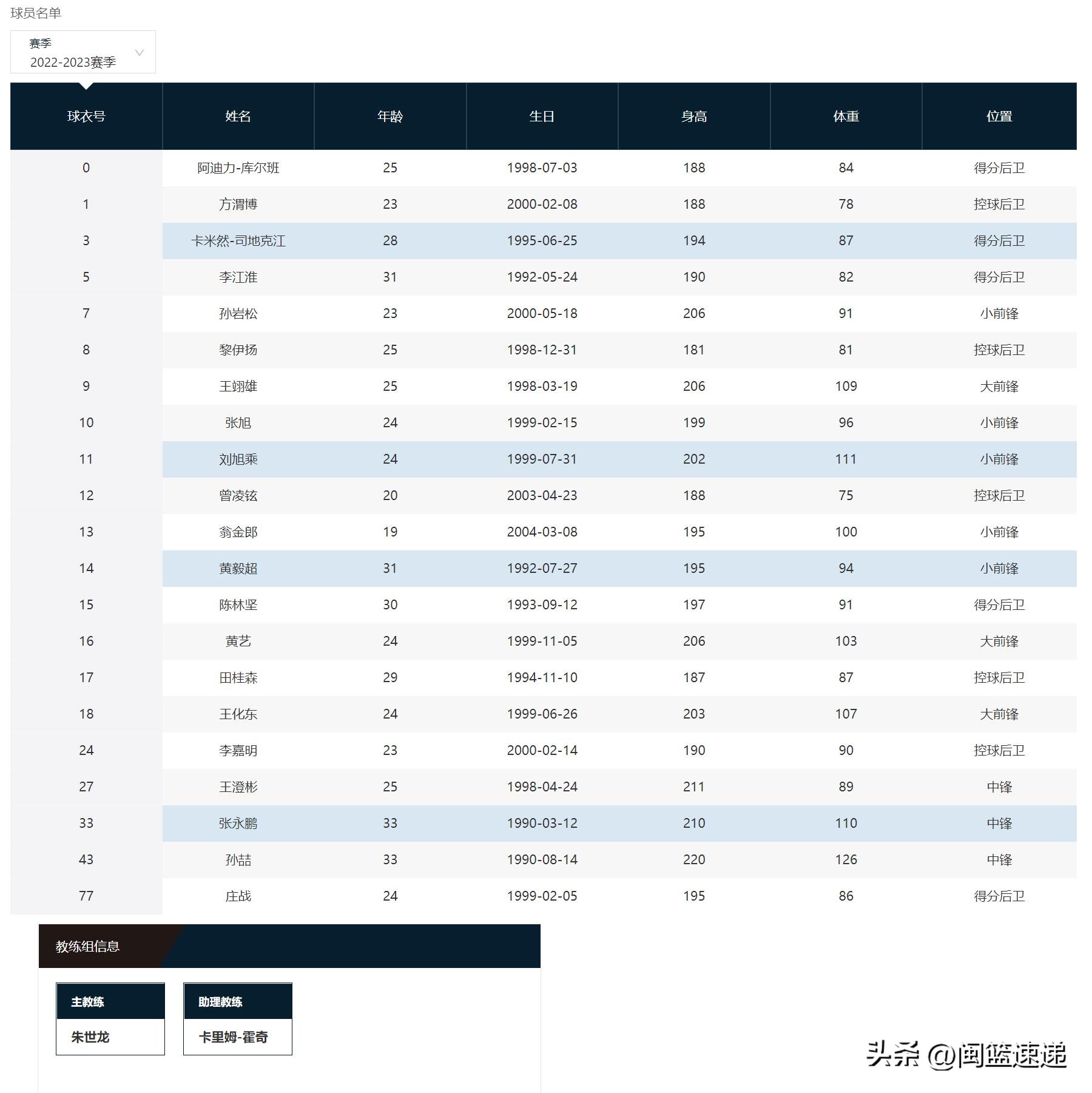Click weight value 111
The height and width of the screenshot is (1093, 1092).
[x=846, y=459]
